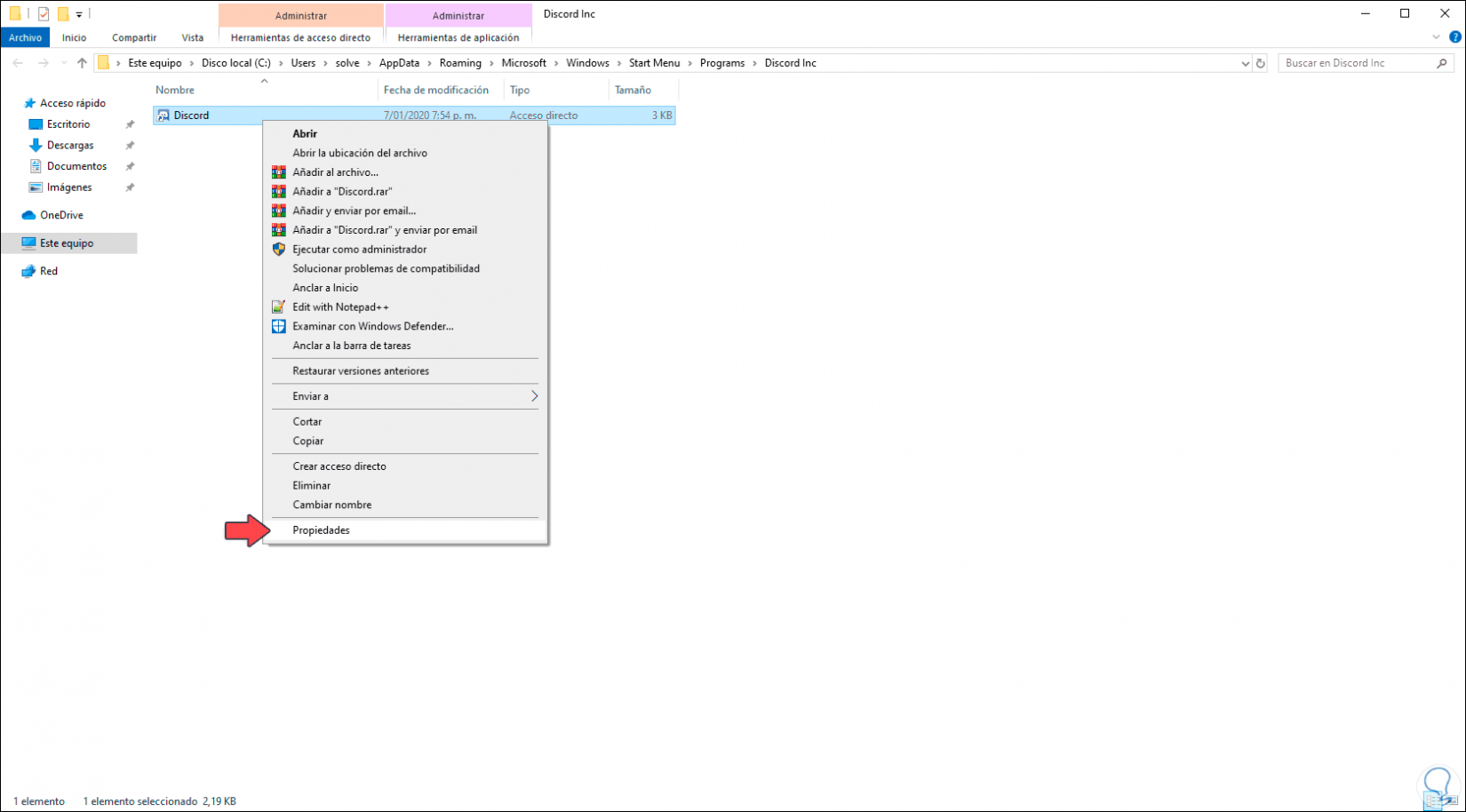Click the Windows Defender icon in context menu
This screenshot has width=1466, height=812.
coord(279,326)
